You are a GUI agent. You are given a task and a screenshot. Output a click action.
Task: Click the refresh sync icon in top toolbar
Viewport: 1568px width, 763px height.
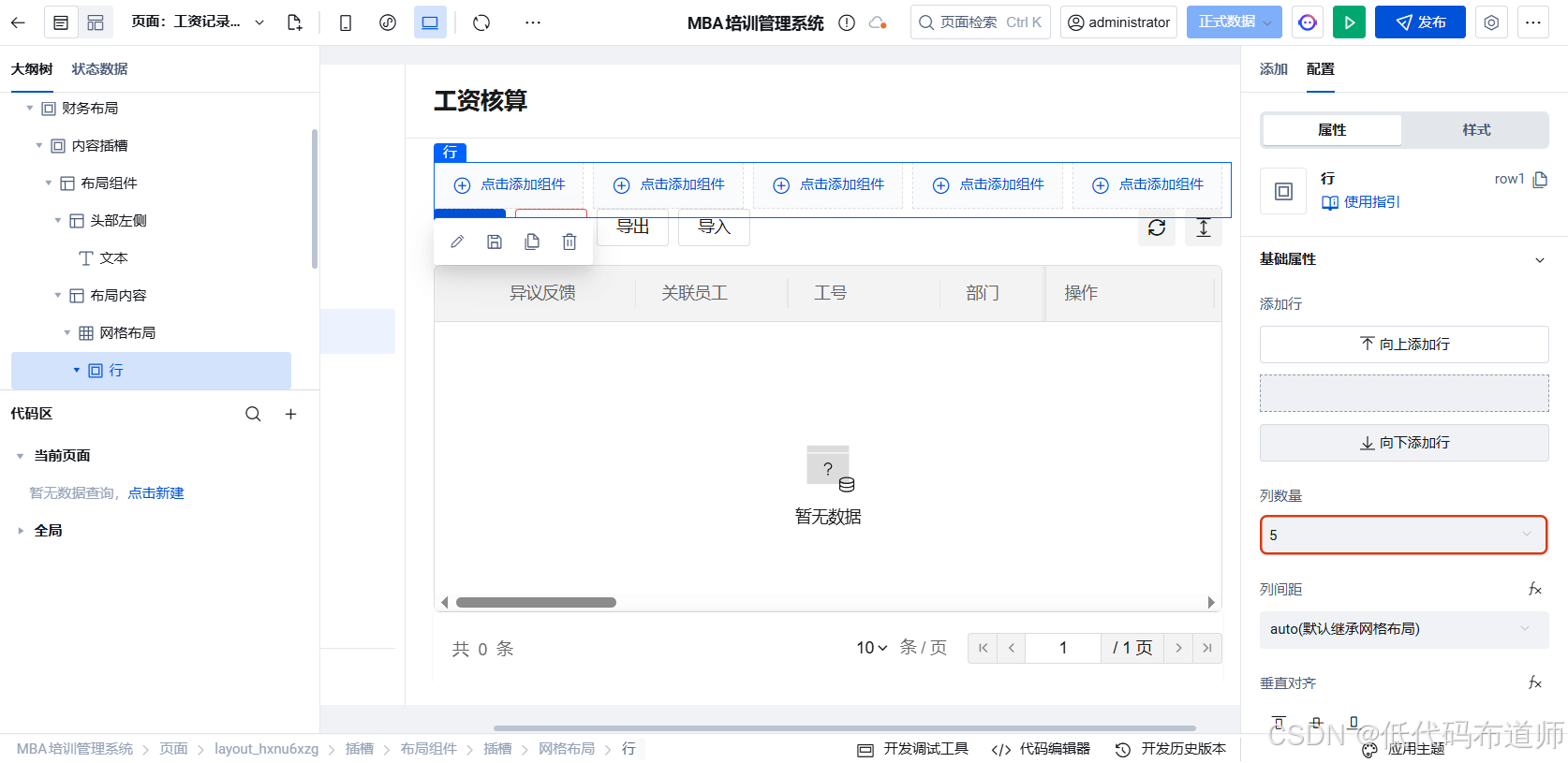[481, 22]
